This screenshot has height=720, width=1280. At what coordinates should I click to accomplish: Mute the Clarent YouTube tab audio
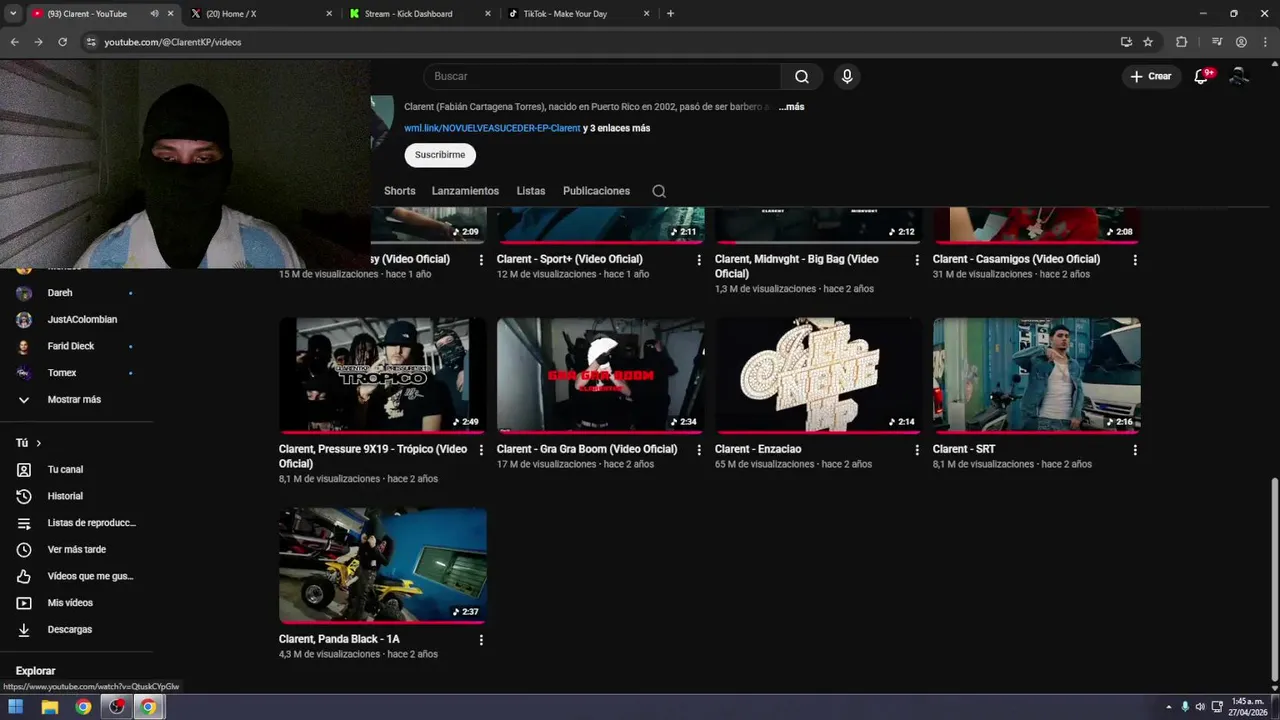(x=154, y=14)
